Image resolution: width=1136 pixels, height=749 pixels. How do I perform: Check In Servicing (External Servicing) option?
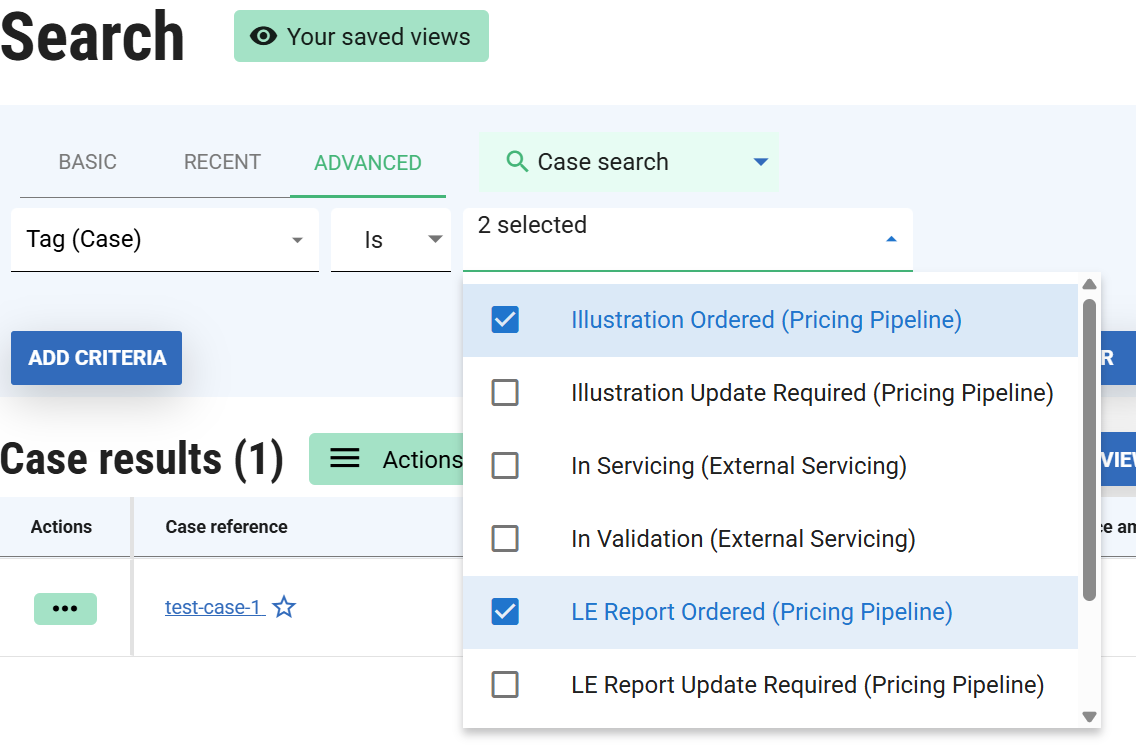505,466
